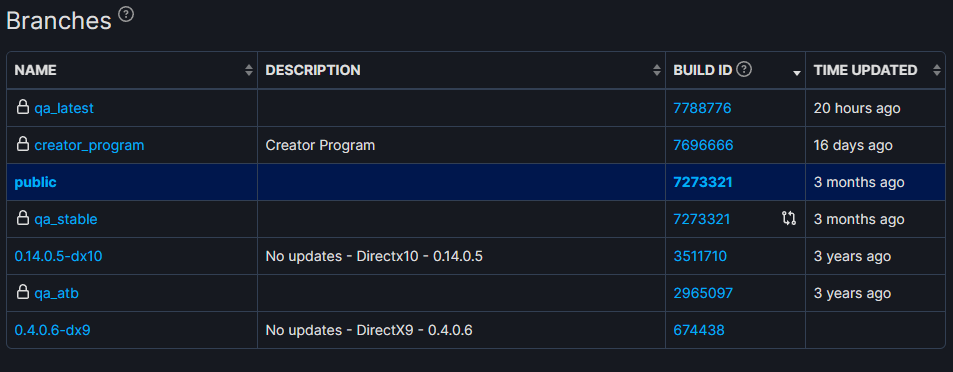Open the public branch link
Viewport: 953px width, 372px height.
tap(35, 182)
